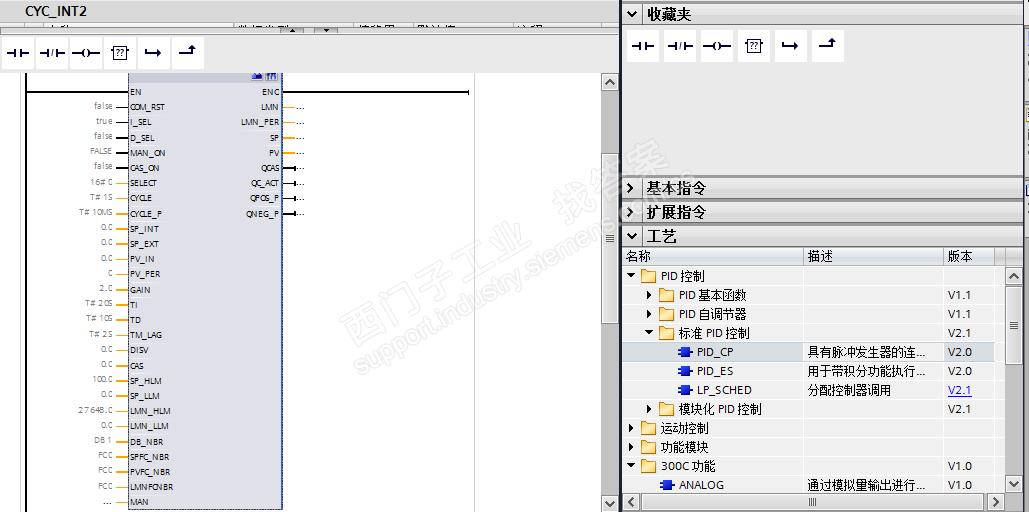Collapse the 标准 PID 控制 folder
This screenshot has height=512, width=1029.
[x=650, y=333]
